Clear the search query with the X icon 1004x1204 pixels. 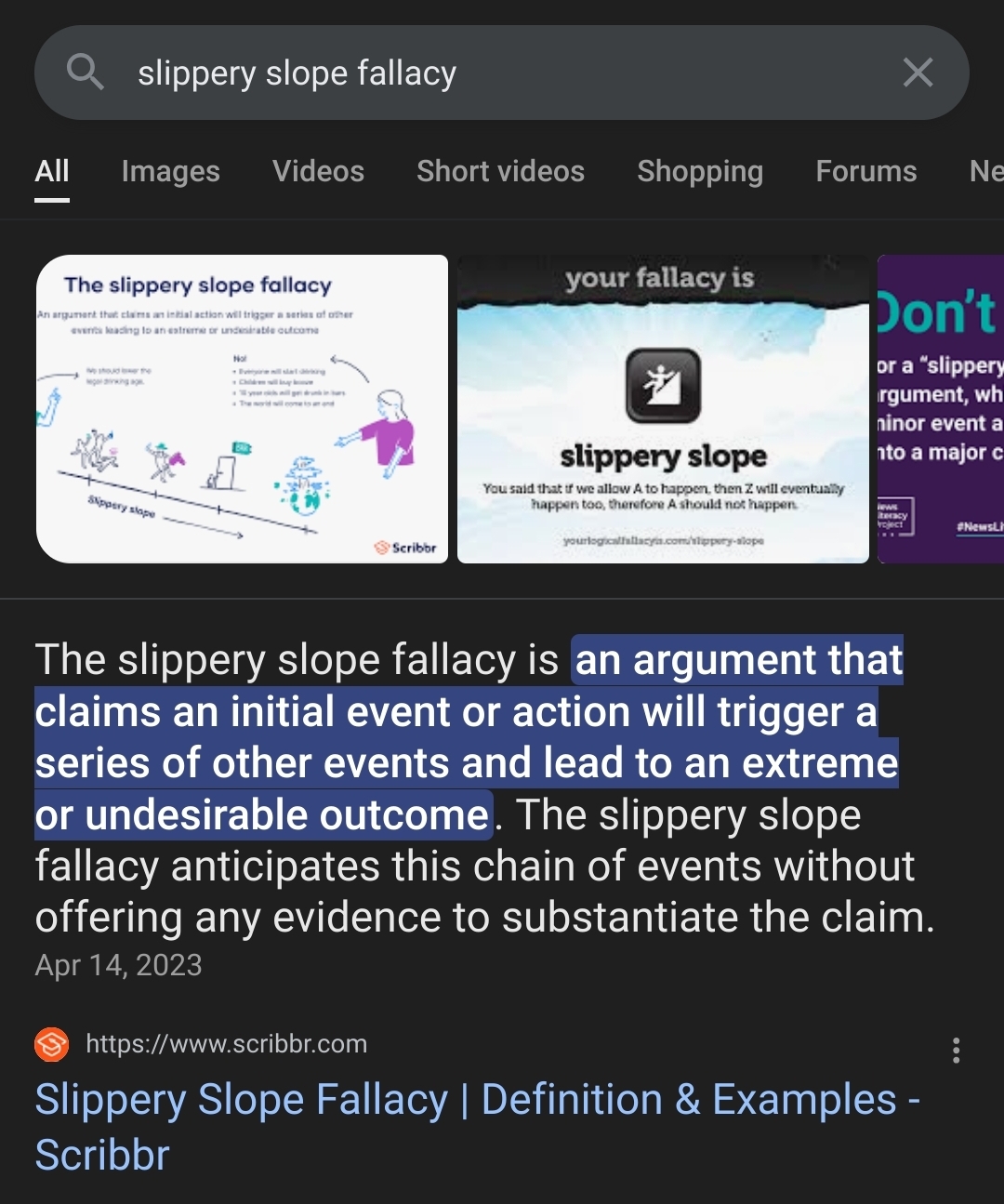pyautogui.click(x=918, y=72)
